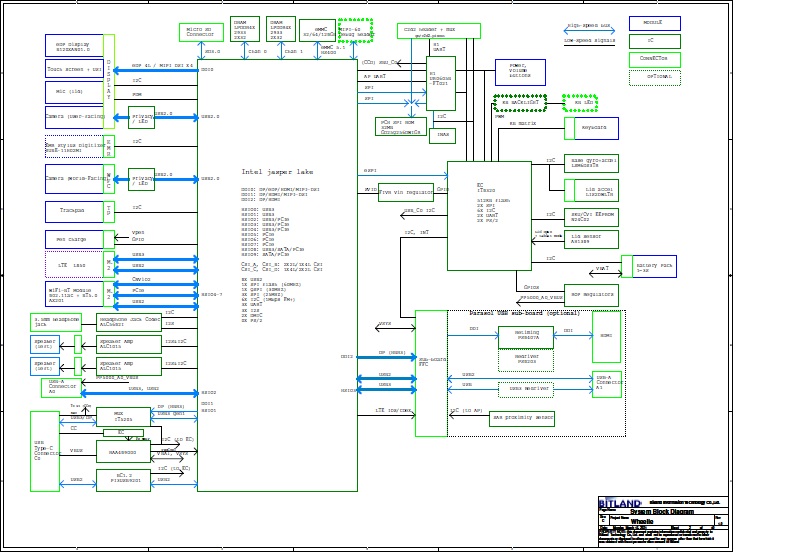Click the BITLAND logo in the title block
785x554 pixels.
620,503
